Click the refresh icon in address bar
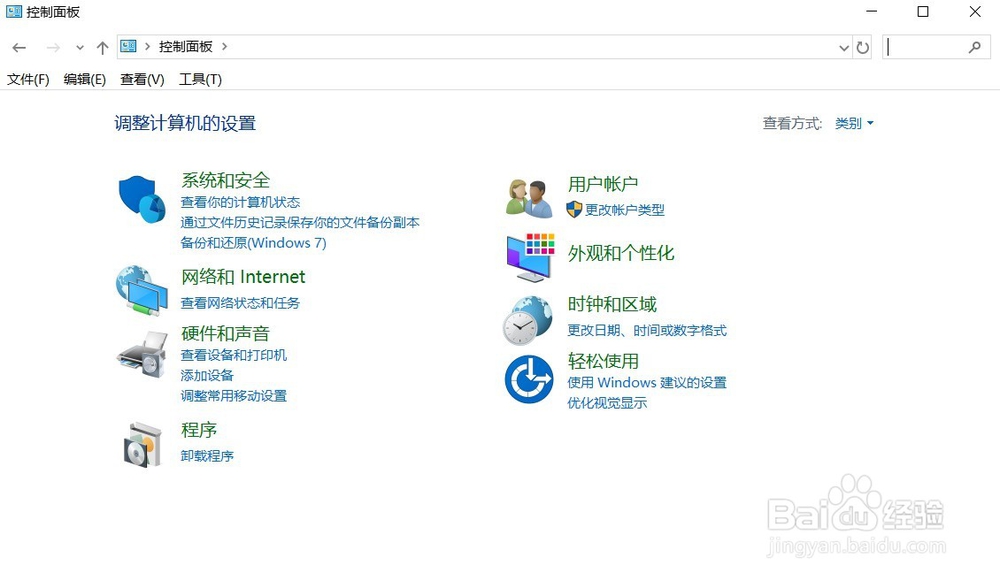The height and width of the screenshot is (581, 1000). pos(863,46)
